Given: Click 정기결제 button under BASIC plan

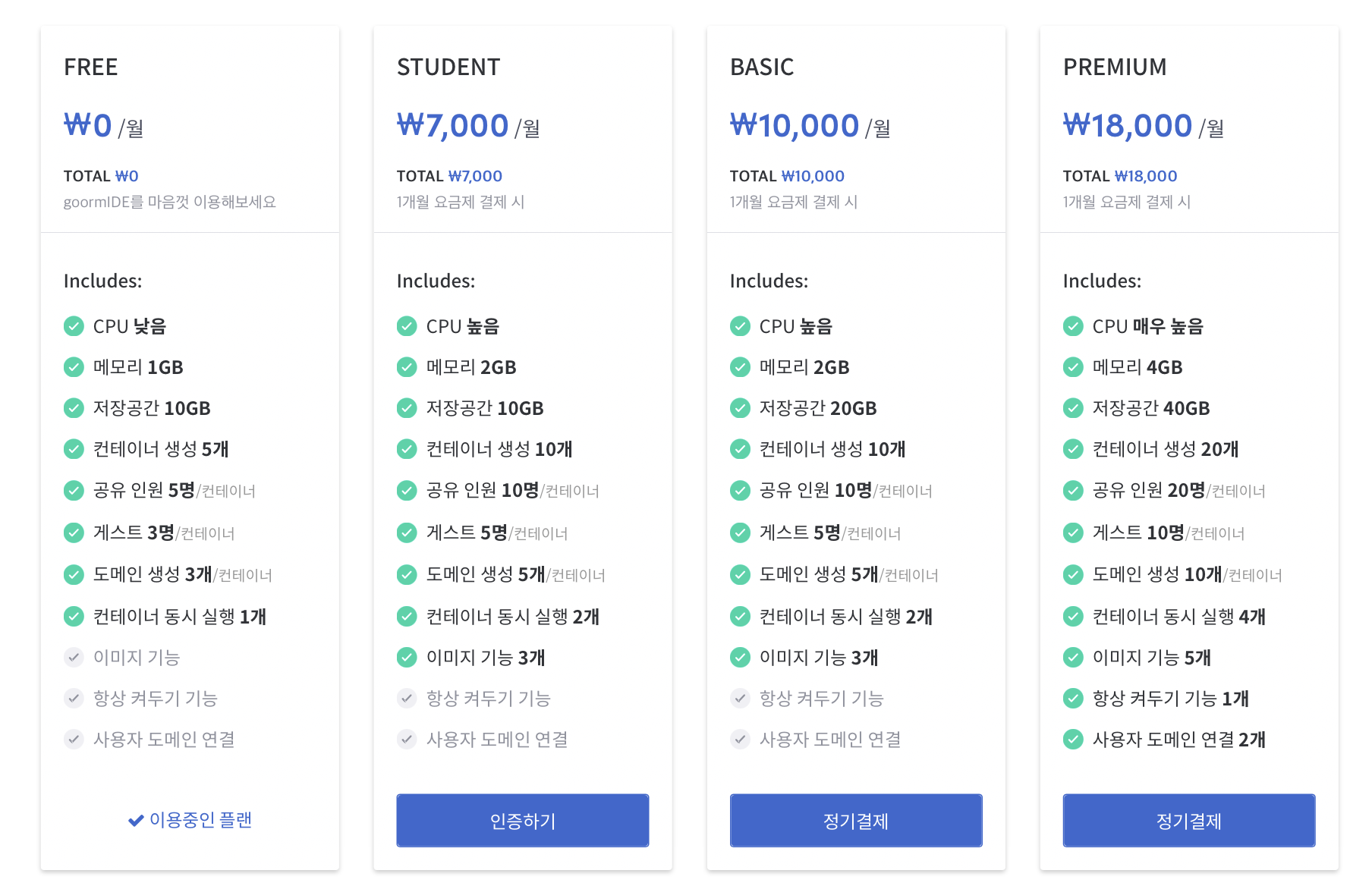Looking at the screenshot, I should pyautogui.click(x=855, y=820).
